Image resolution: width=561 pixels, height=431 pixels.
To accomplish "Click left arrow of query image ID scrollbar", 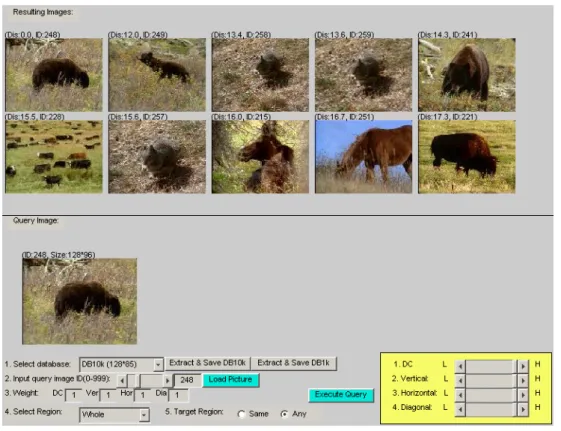I will pyautogui.click(x=122, y=381).
